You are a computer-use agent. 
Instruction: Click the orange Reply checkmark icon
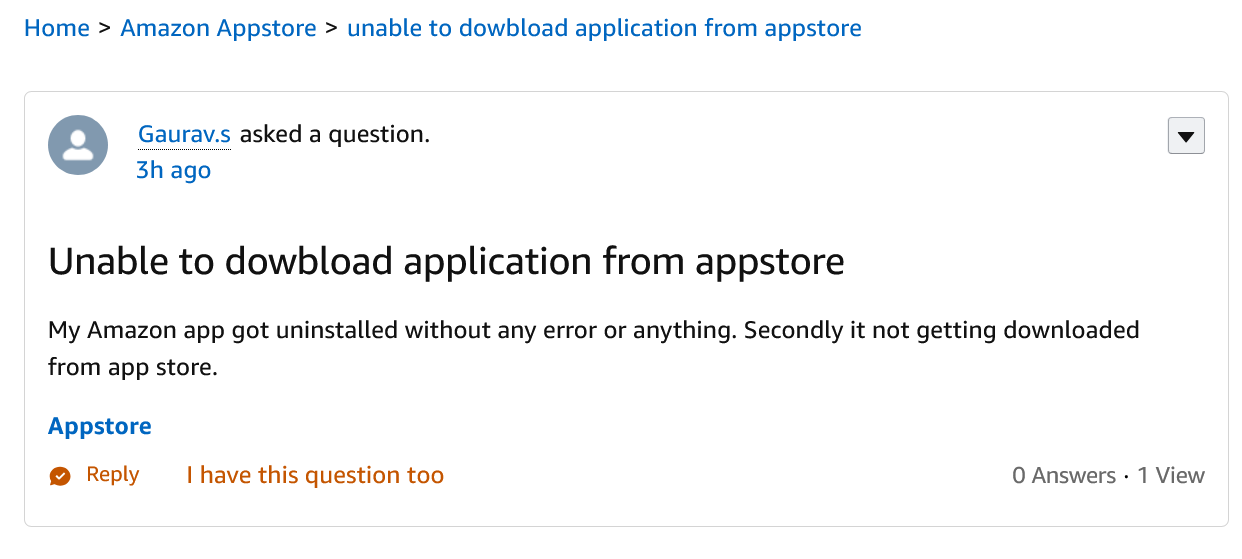60,476
